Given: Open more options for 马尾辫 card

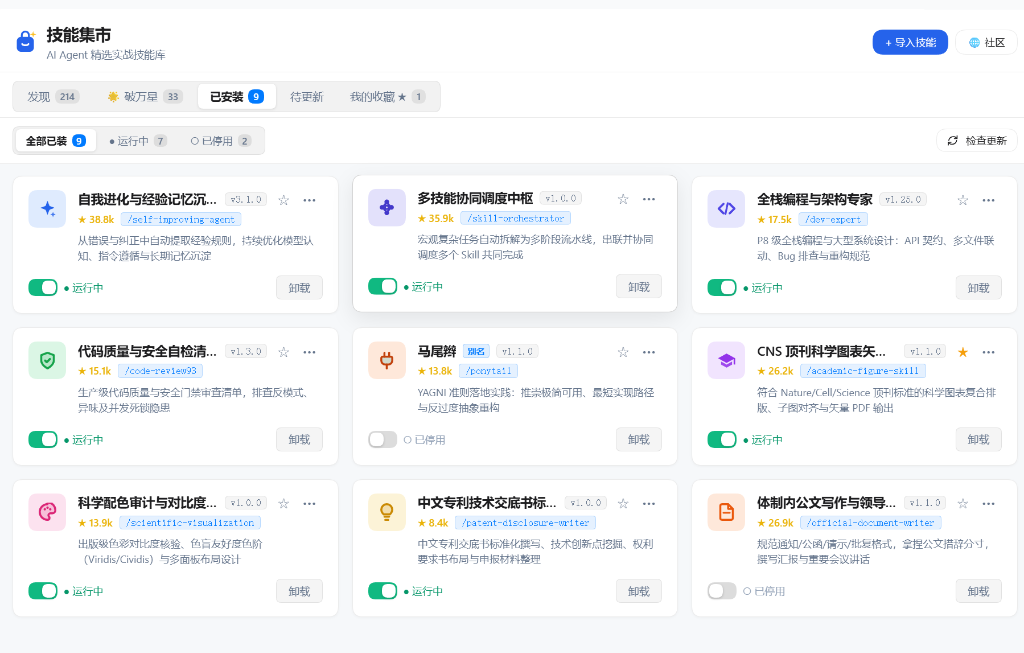Looking at the screenshot, I should pyautogui.click(x=648, y=352).
